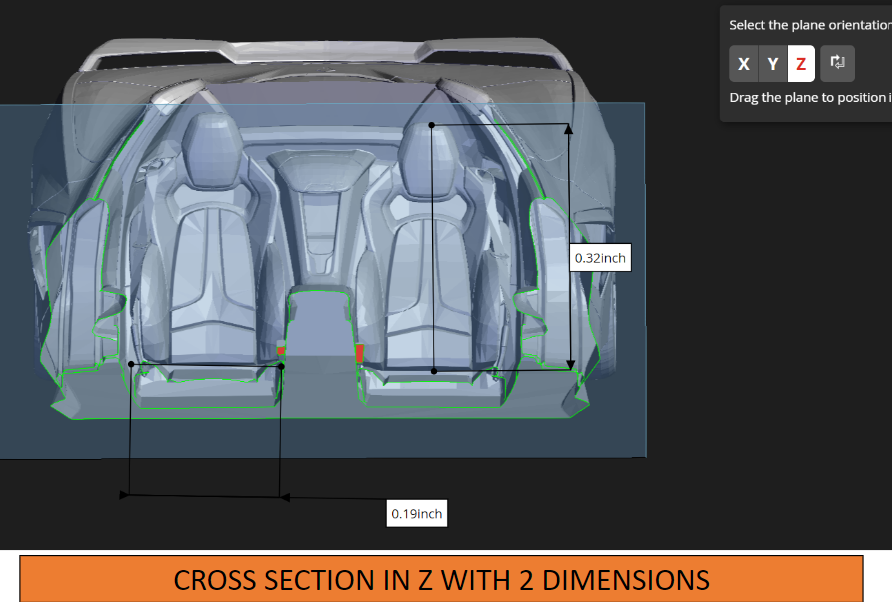Select the Y plane orientation
Viewport: 892px width, 602px height.
click(x=772, y=63)
